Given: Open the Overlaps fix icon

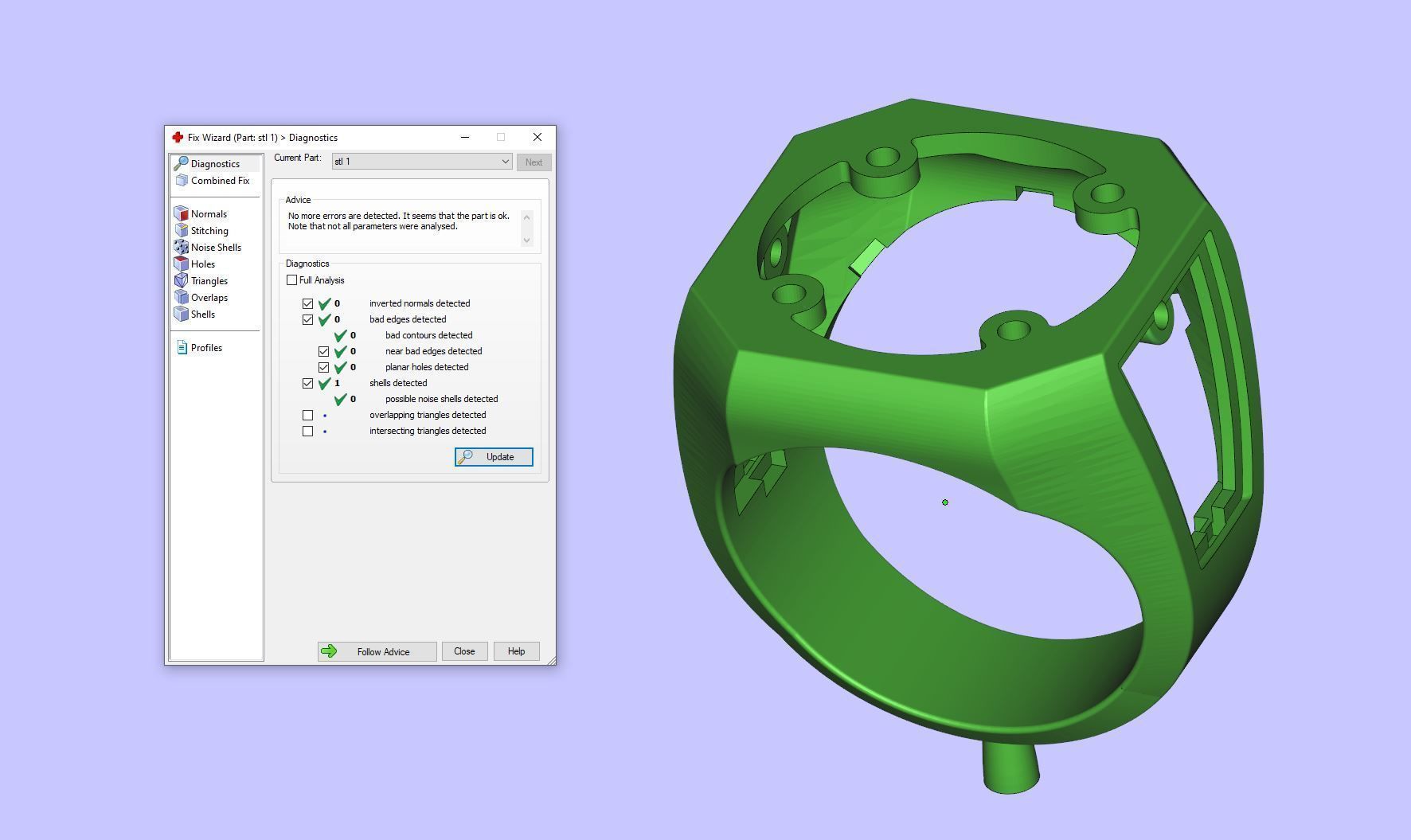Looking at the screenshot, I should click(x=182, y=298).
